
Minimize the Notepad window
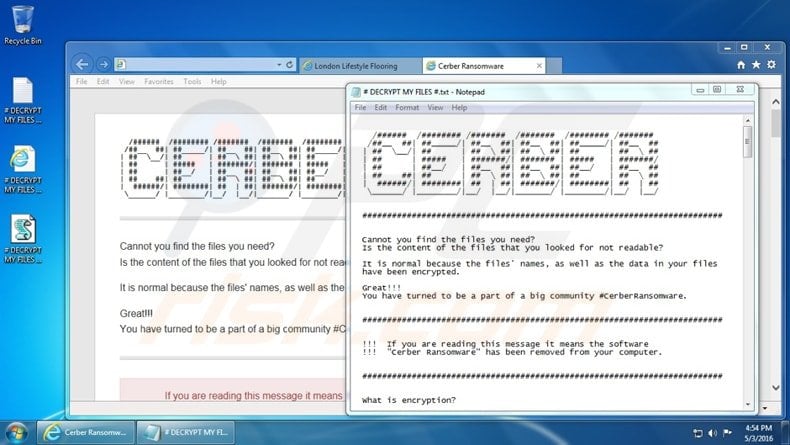700,90
